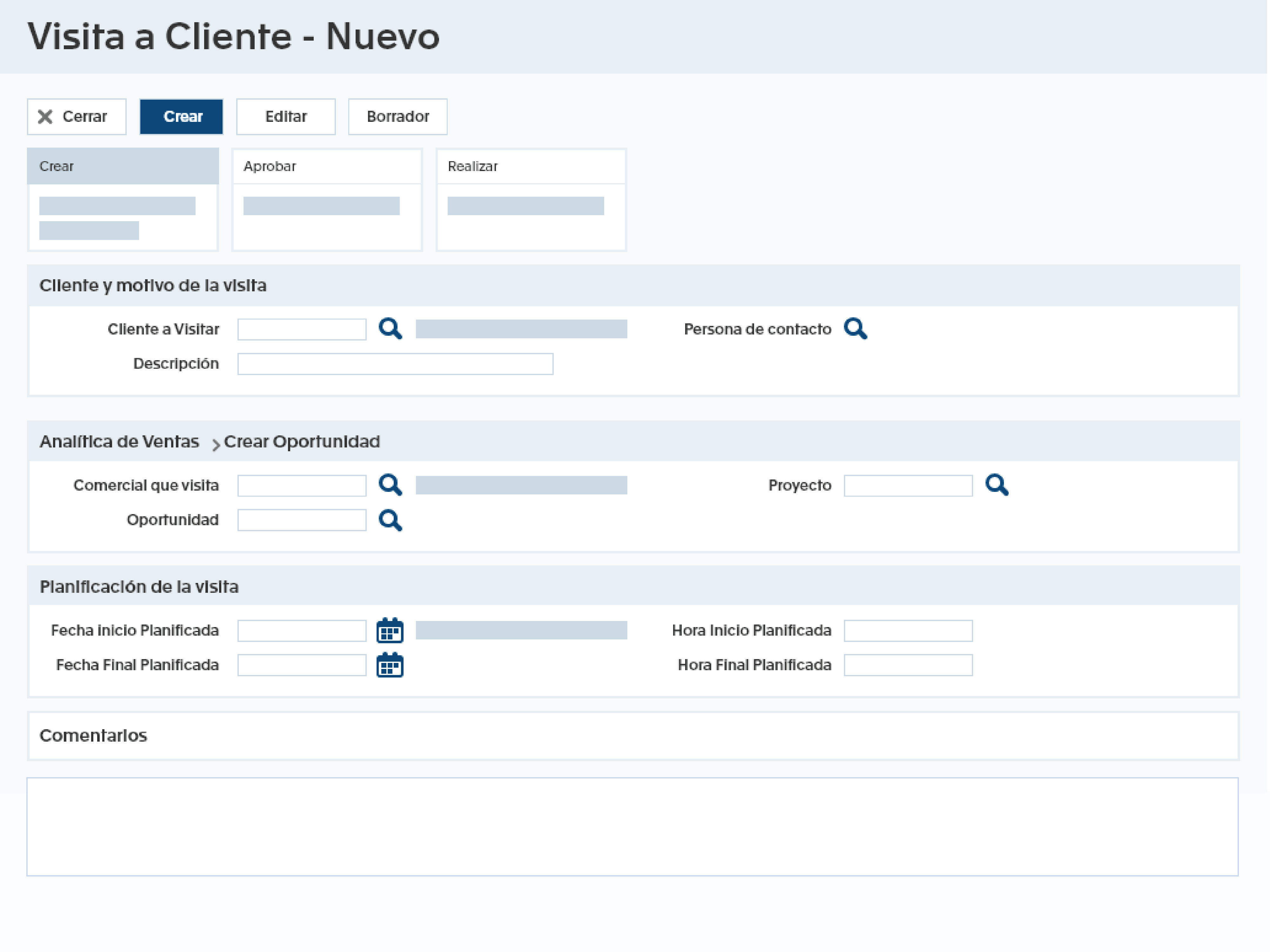Close the form with Cerrar
Viewport: 1270px width, 952px height.
(77, 116)
